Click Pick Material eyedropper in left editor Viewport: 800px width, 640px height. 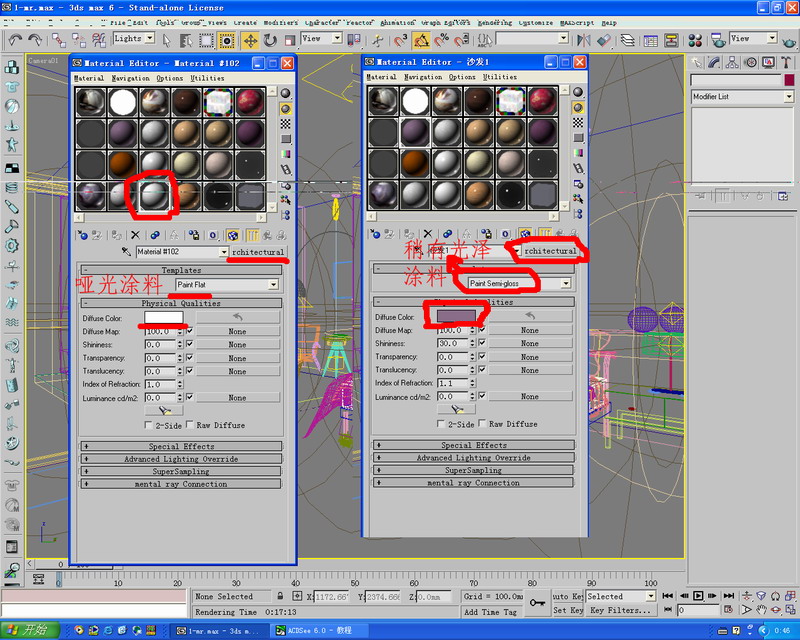point(126,252)
